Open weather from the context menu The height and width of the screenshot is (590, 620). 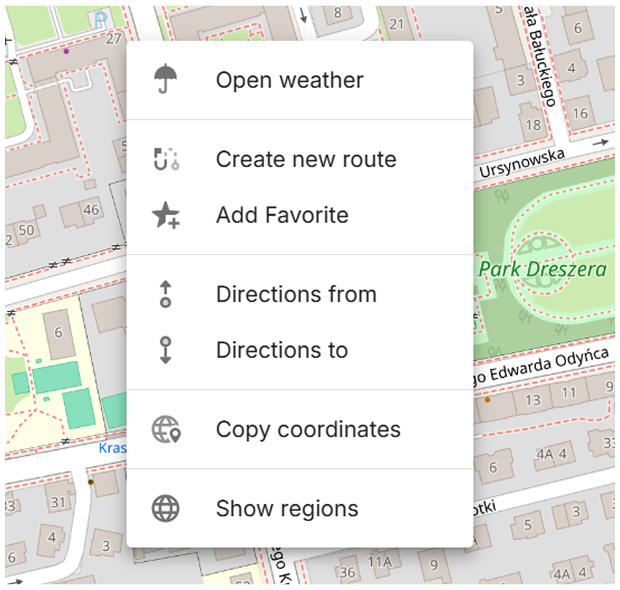(289, 80)
